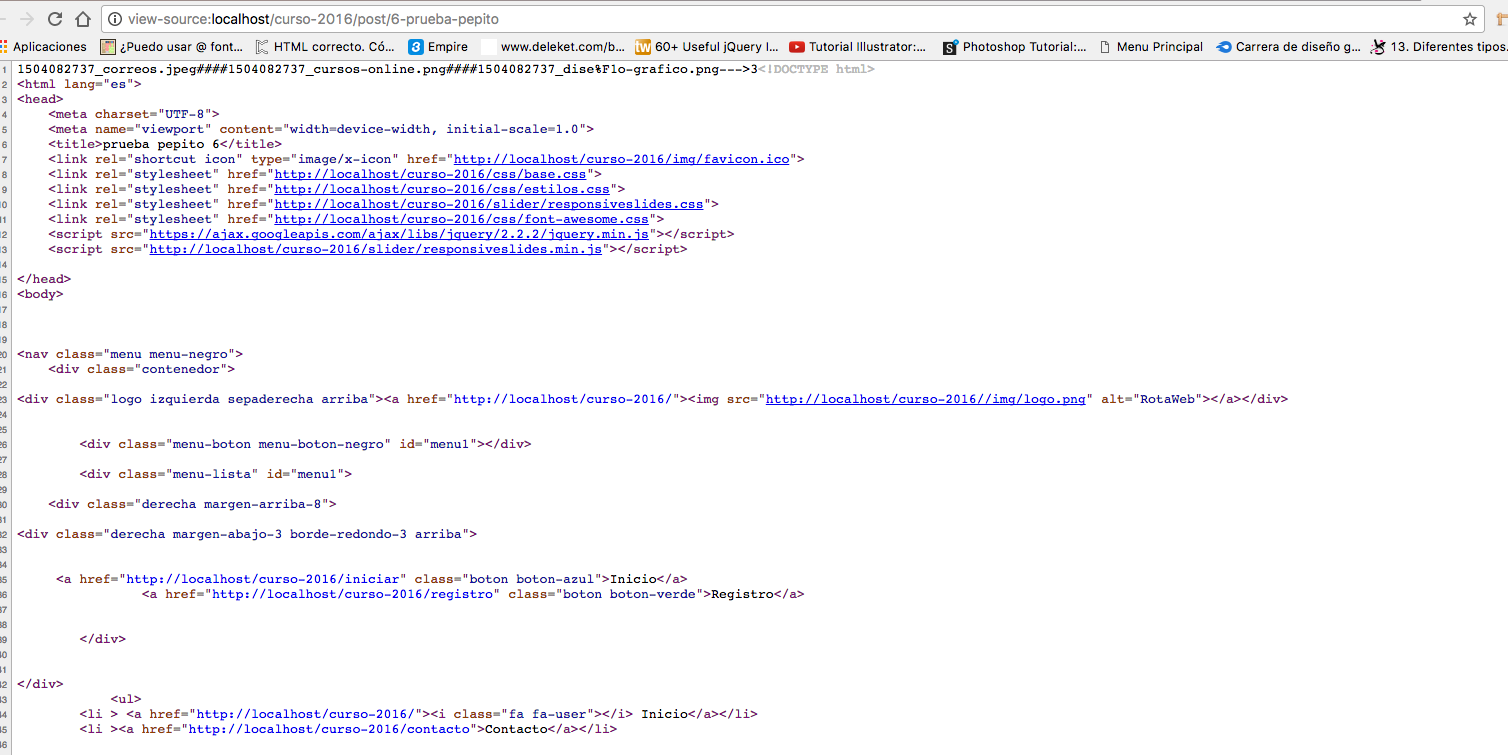Viewport: 1508px width, 755px height.
Task: Click the Home icon in browser toolbar
Action: tap(83, 19)
